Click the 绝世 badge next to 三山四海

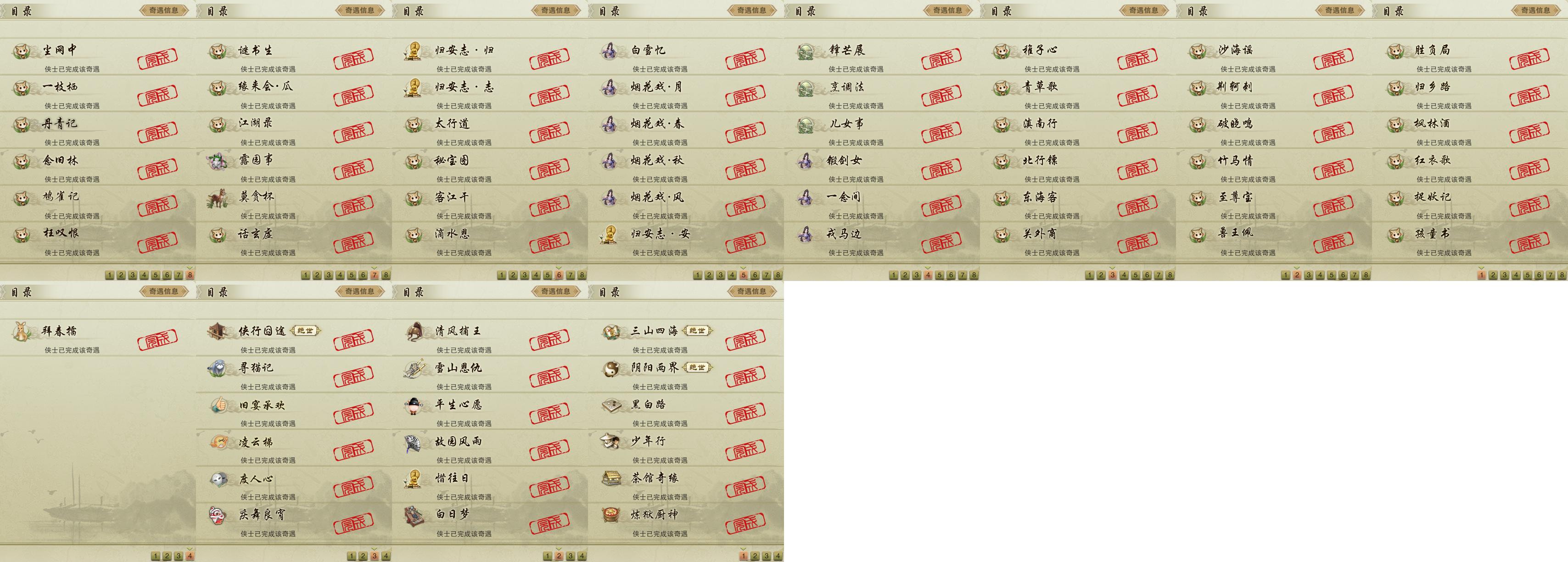click(698, 331)
